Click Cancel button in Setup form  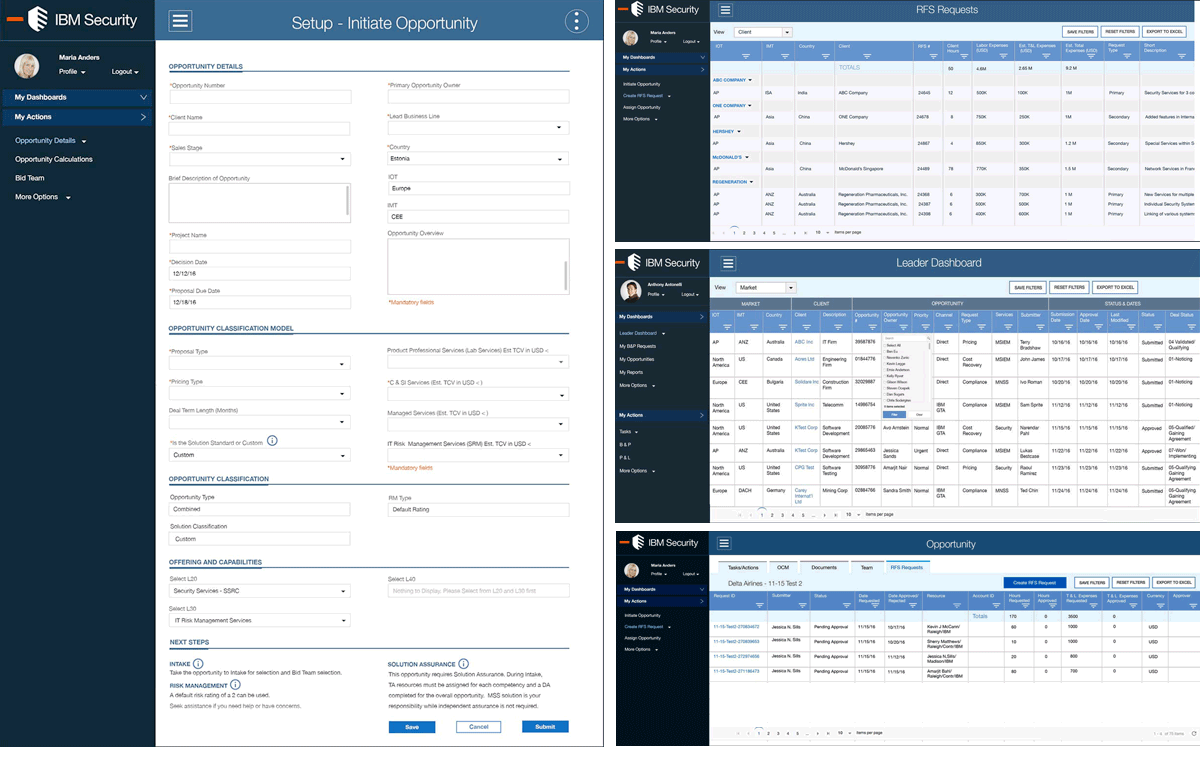click(478, 727)
